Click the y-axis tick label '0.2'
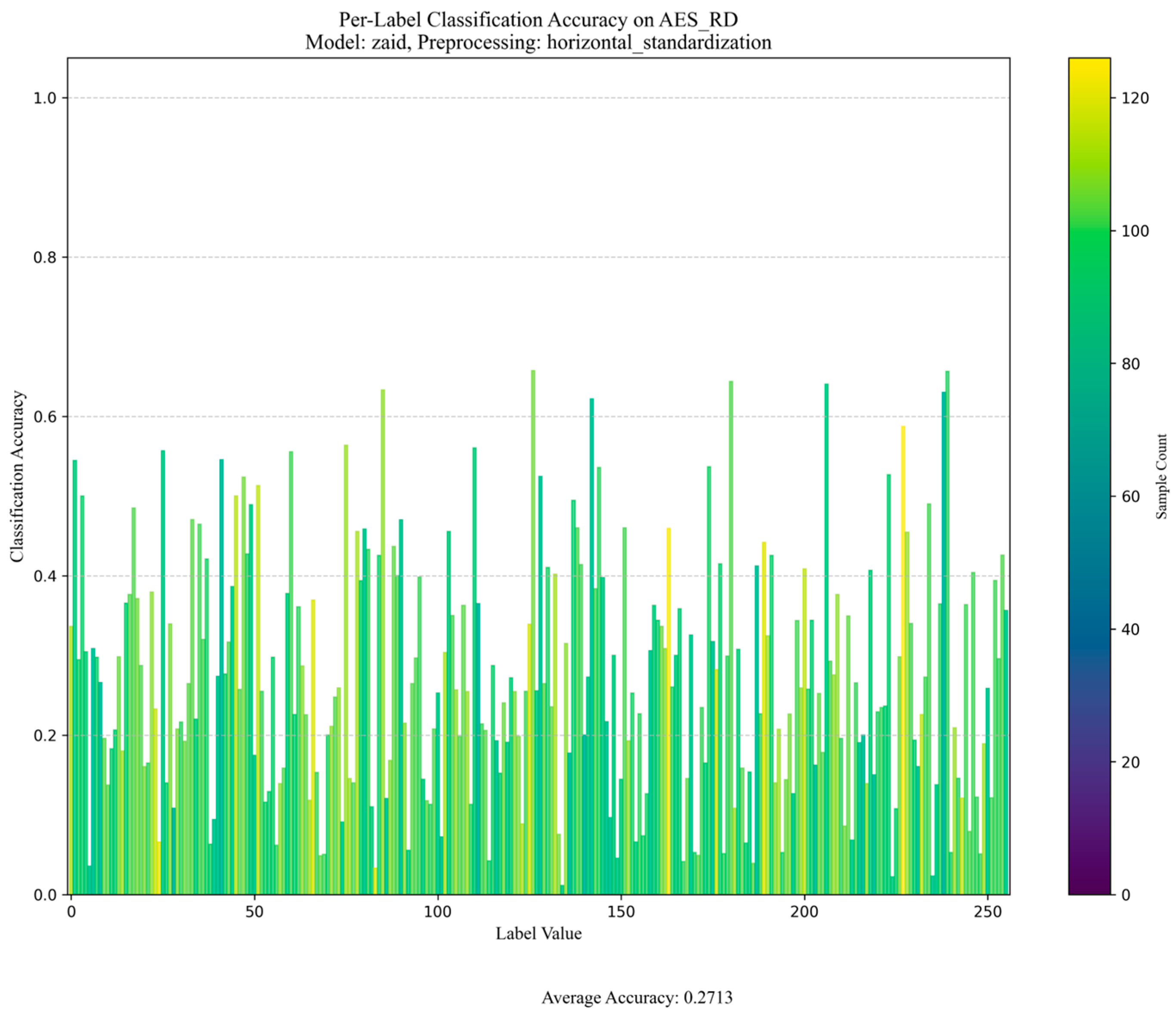The height and width of the screenshot is (1015, 1176). (45, 736)
